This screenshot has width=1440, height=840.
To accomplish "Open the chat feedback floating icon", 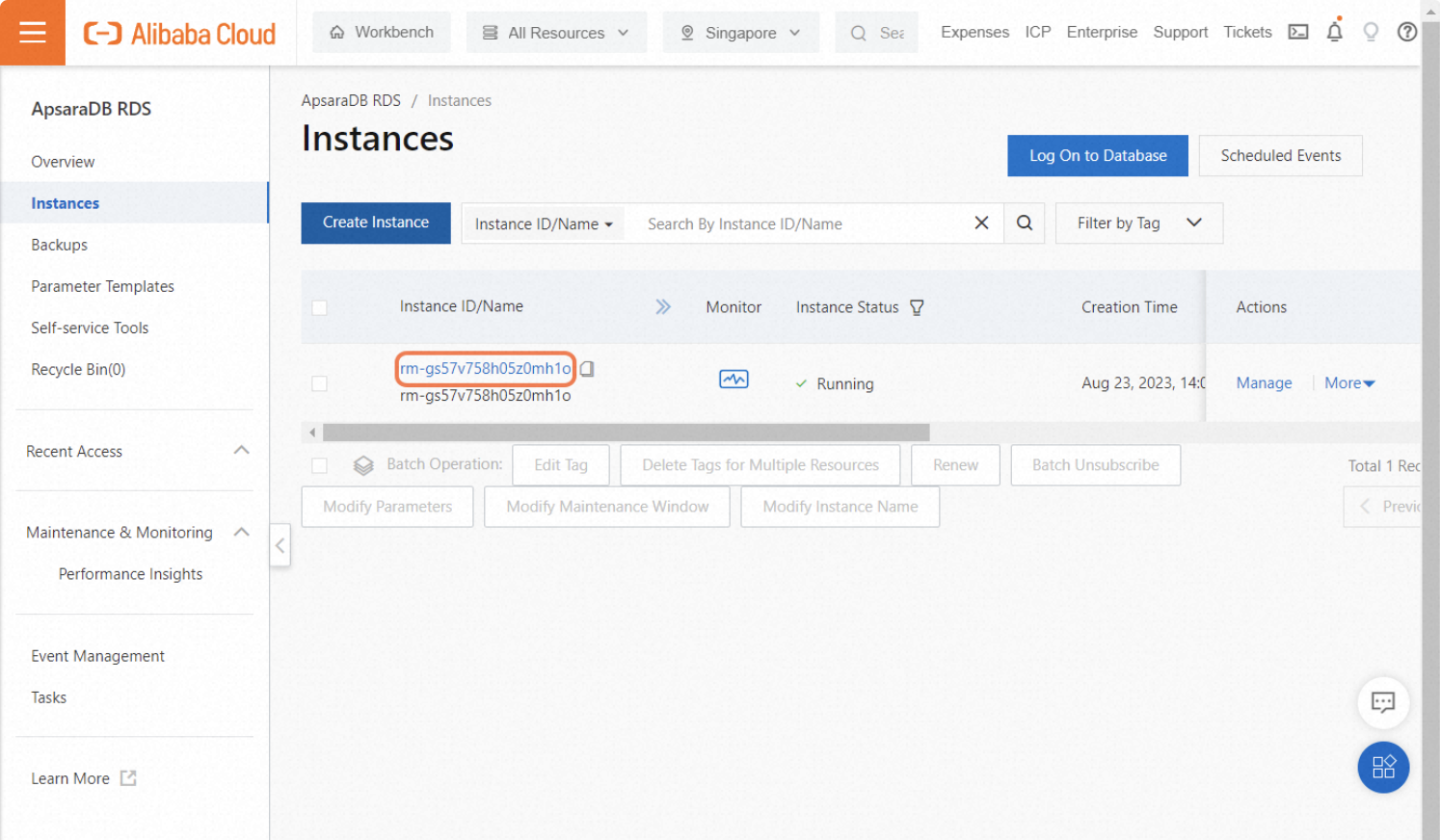I will (1383, 702).
